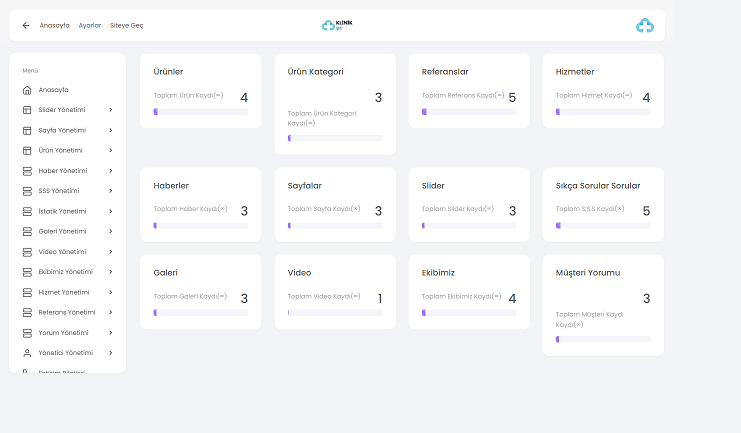Expand the Ürün Yönetimi chevron
Viewport: 741px width, 433px height.
[x=110, y=151]
